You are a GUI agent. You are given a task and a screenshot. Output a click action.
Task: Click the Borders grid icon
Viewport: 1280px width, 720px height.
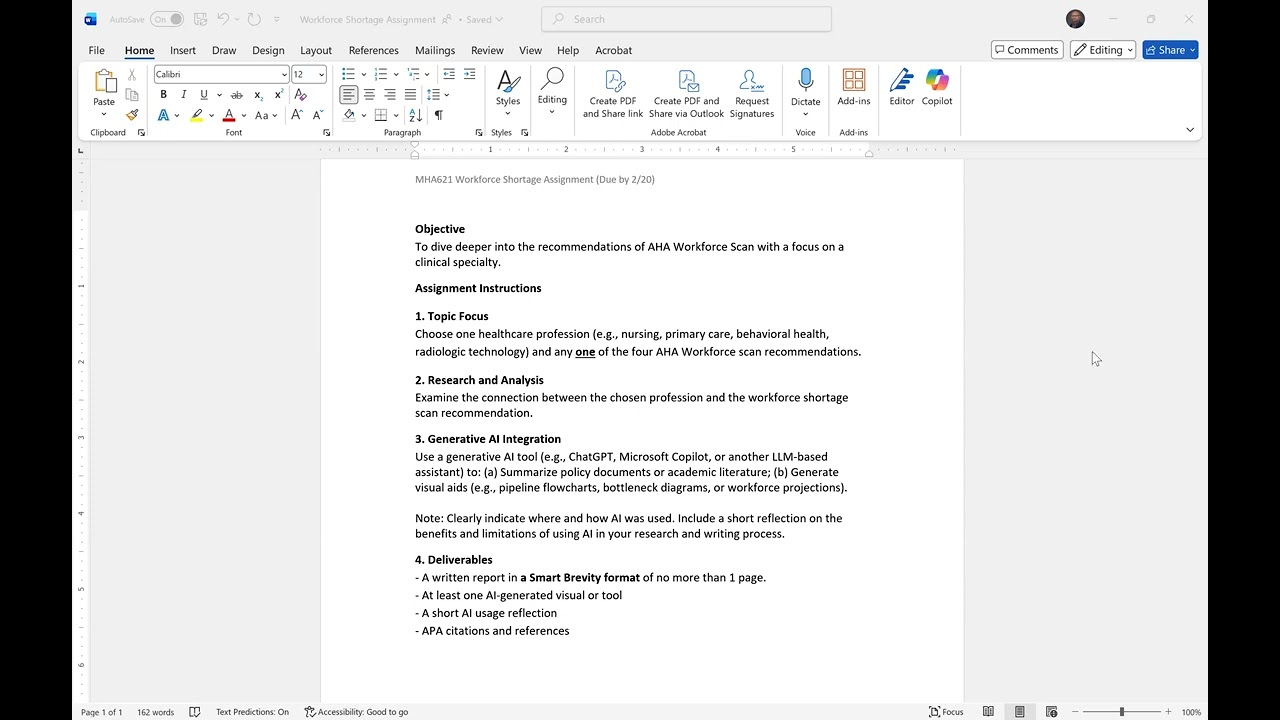click(x=381, y=115)
